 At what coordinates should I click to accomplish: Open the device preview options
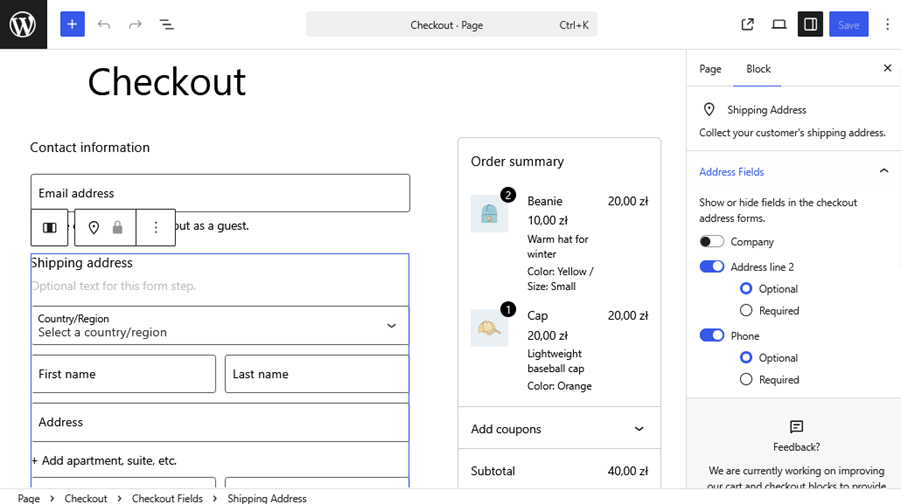click(779, 24)
